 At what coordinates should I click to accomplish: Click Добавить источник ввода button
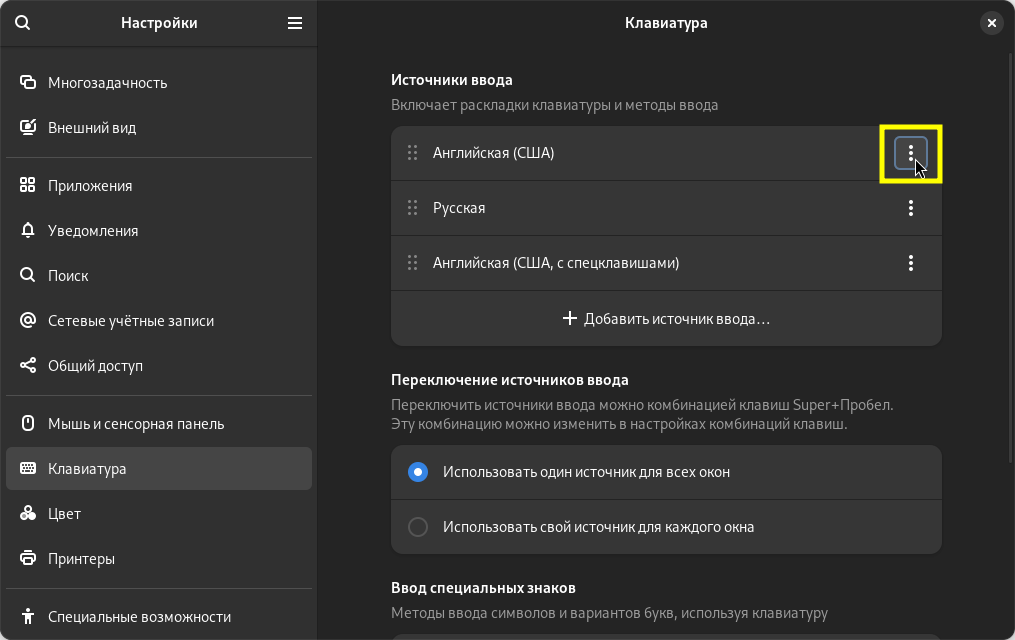coord(666,319)
